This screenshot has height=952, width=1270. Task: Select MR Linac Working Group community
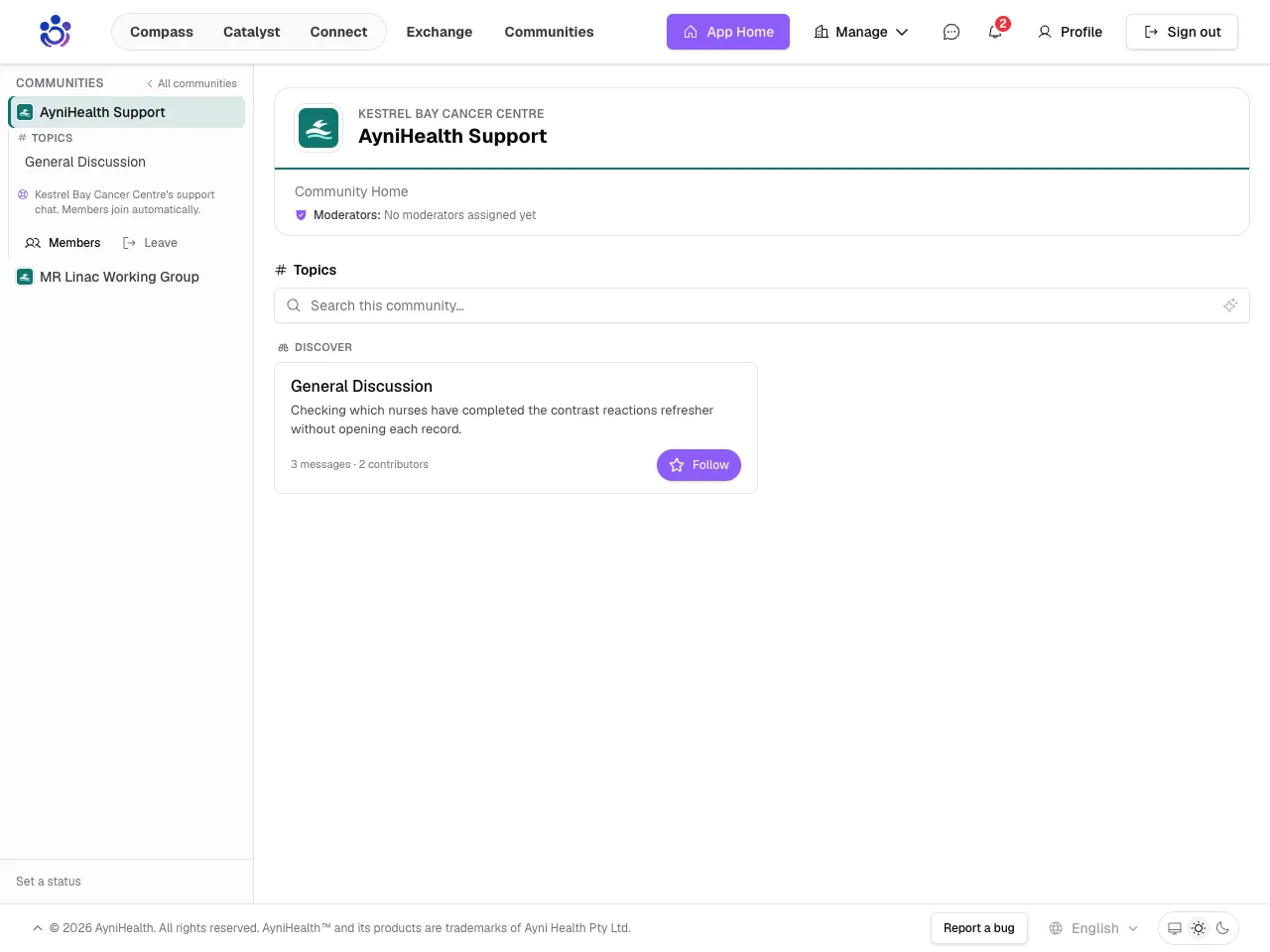click(x=127, y=277)
